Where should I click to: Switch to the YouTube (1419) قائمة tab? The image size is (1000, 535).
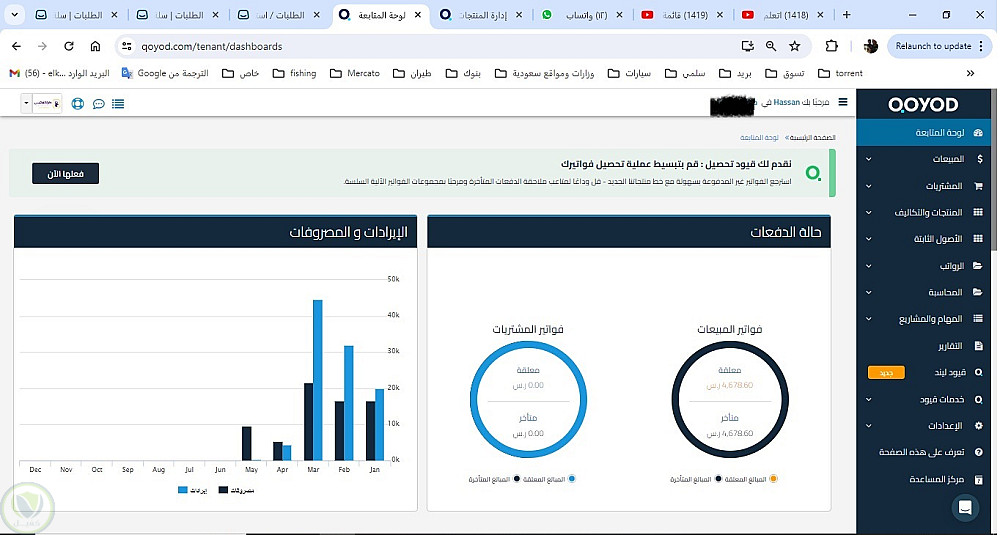682,15
